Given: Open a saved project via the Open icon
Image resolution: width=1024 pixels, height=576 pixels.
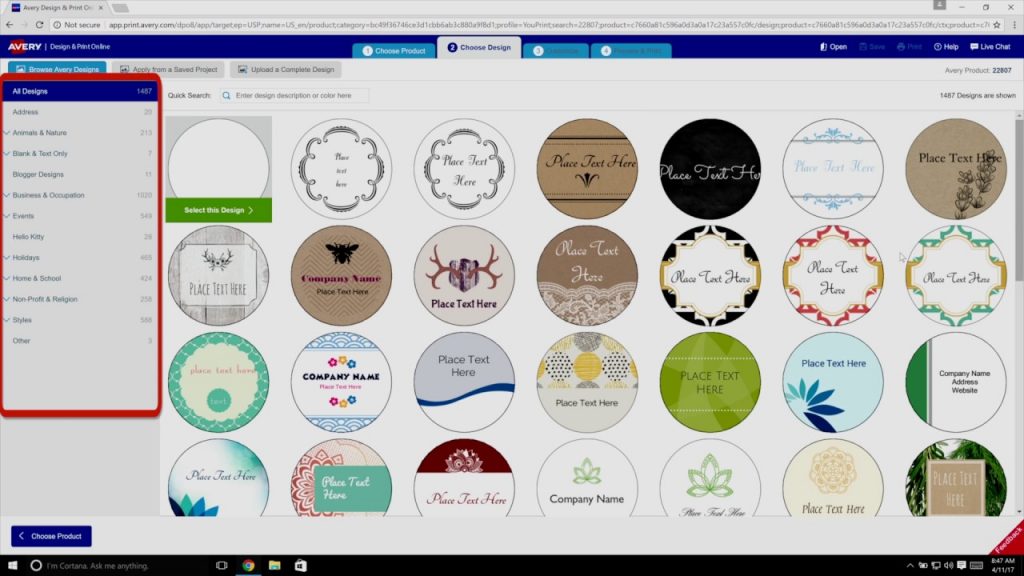Looking at the screenshot, I should (x=833, y=46).
